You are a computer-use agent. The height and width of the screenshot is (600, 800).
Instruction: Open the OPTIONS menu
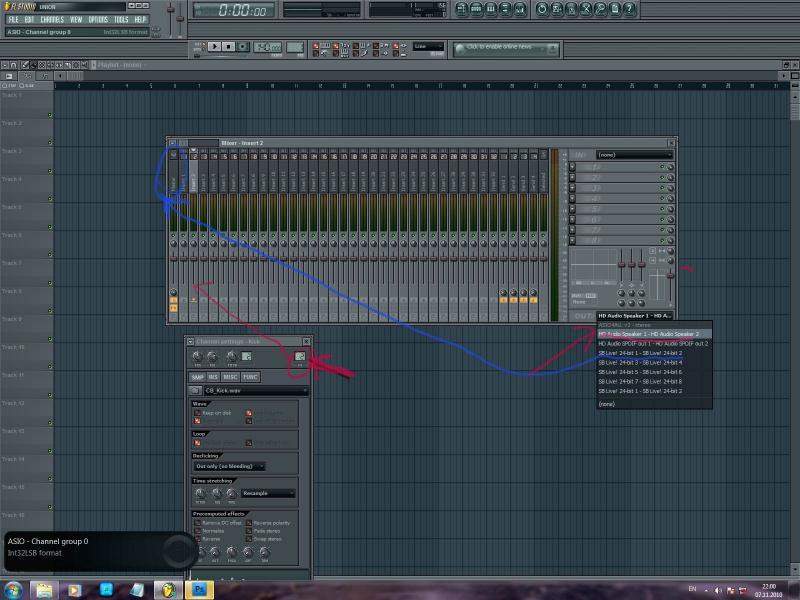click(x=97, y=19)
